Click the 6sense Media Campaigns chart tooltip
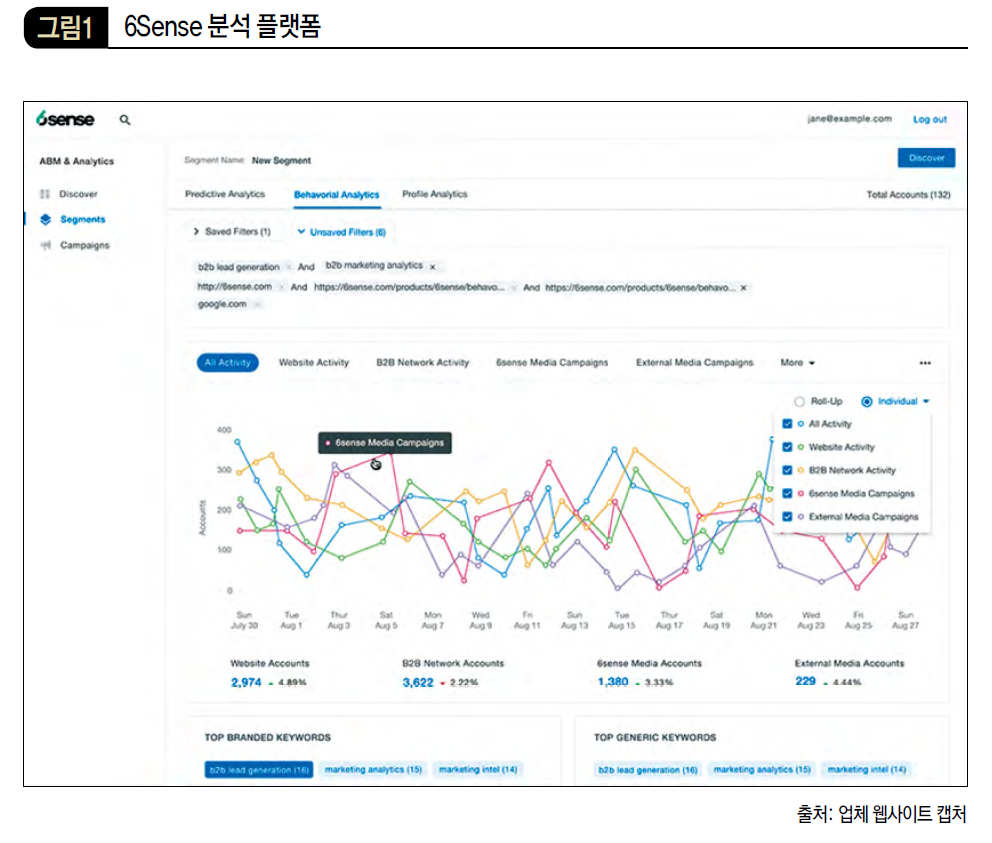992x843 pixels. (x=385, y=442)
